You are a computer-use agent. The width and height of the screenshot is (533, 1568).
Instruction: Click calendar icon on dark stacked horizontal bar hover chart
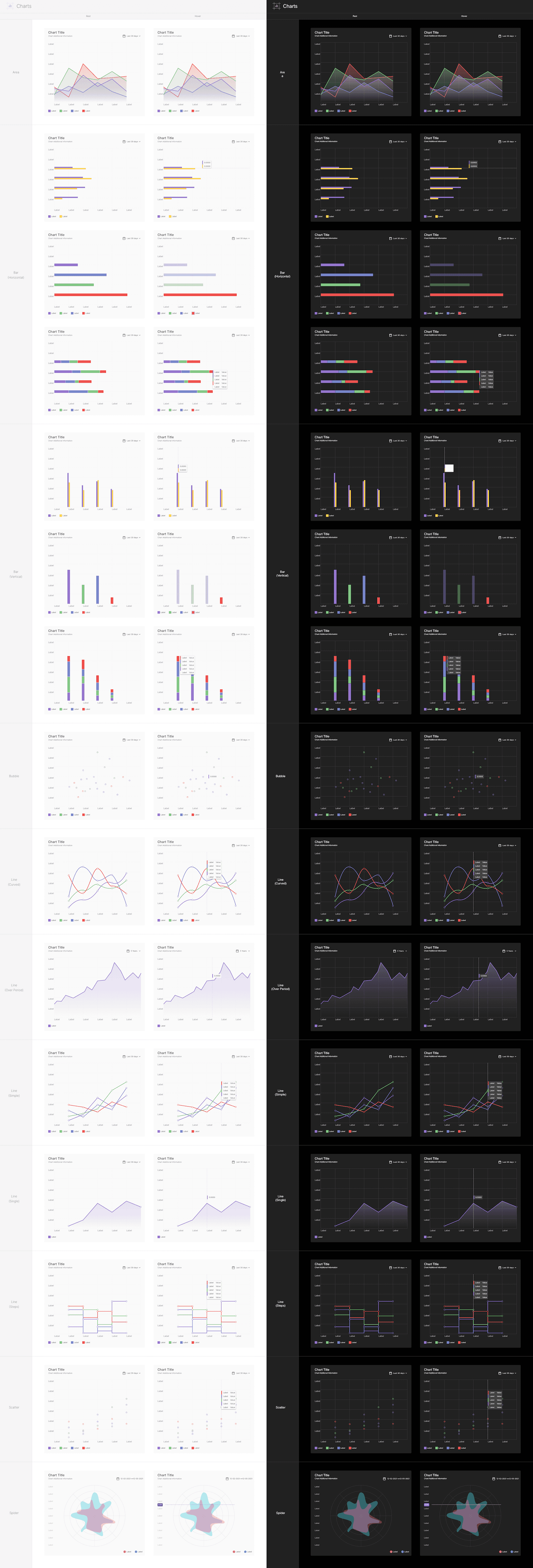click(500, 335)
